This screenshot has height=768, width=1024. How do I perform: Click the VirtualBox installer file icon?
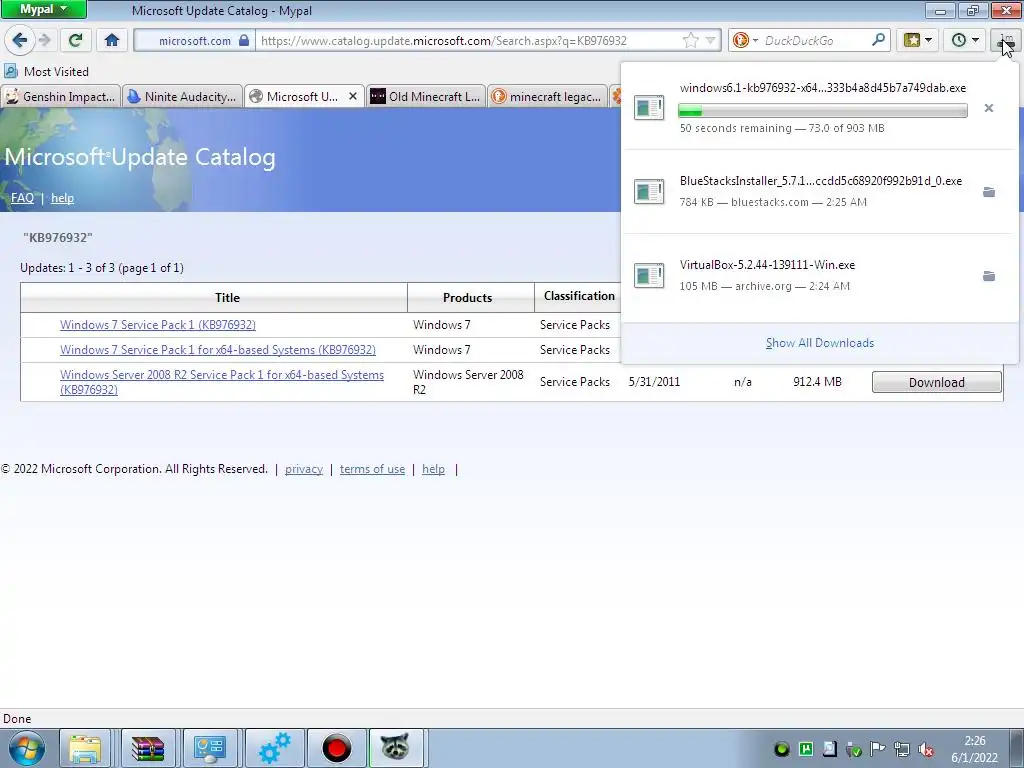pos(649,275)
